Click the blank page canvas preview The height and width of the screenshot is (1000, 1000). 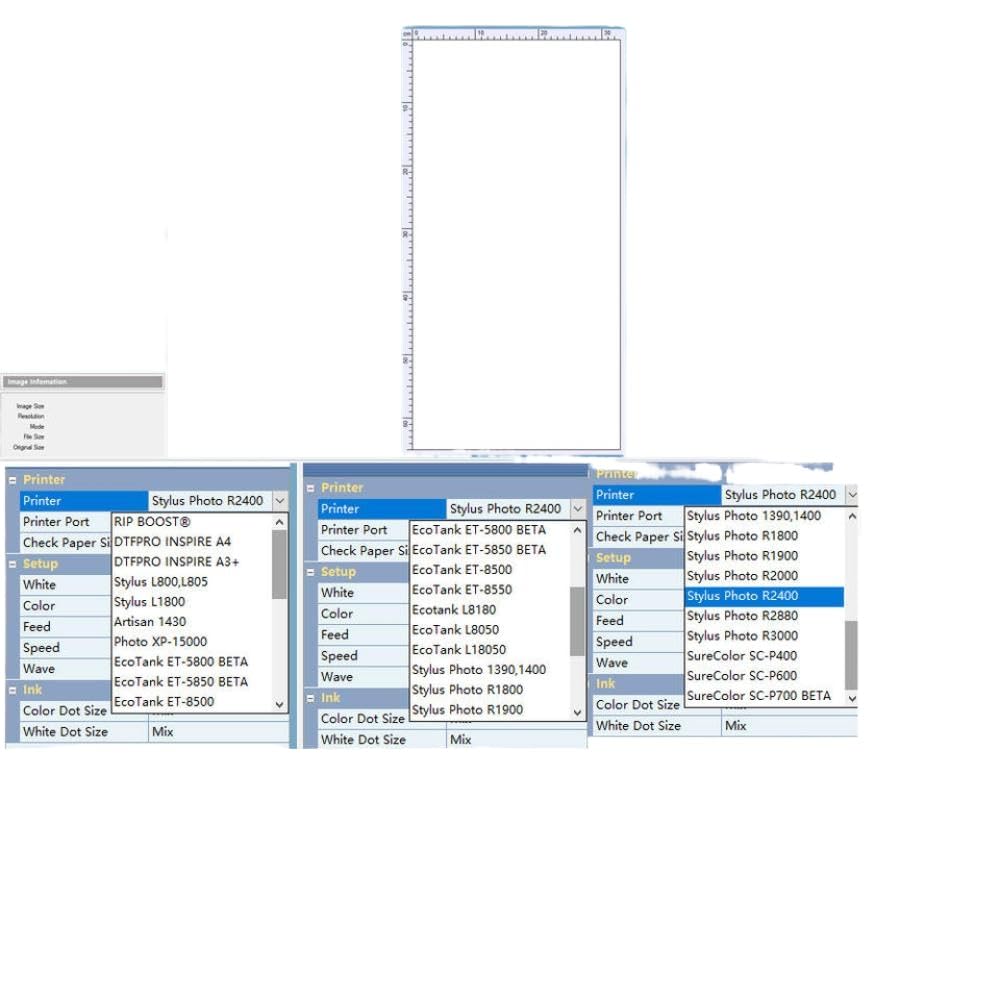click(x=516, y=245)
